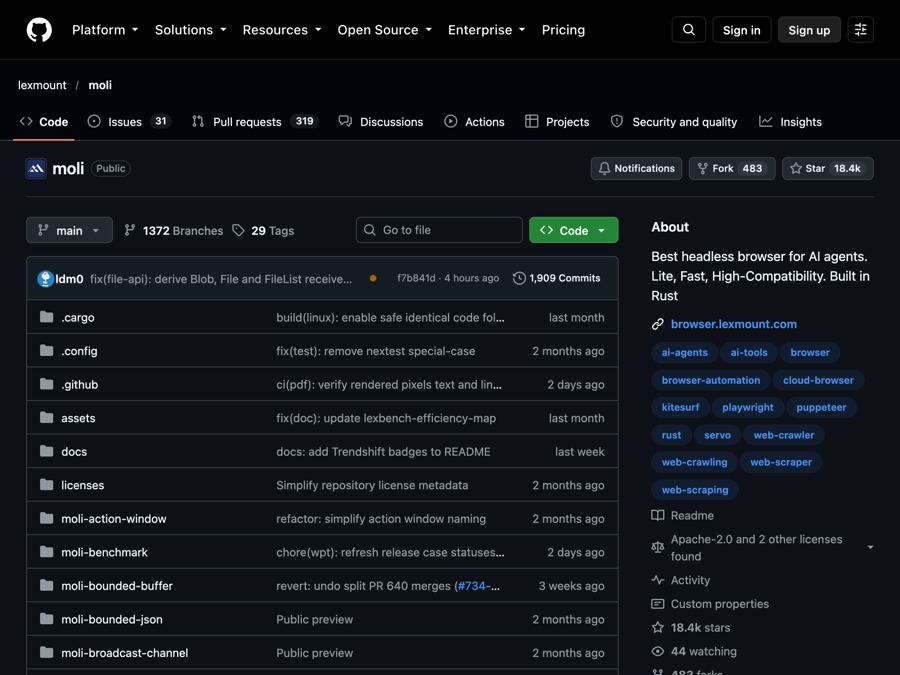This screenshot has height=675, width=900.
Task: Select the Code tab
Action: pos(44,122)
